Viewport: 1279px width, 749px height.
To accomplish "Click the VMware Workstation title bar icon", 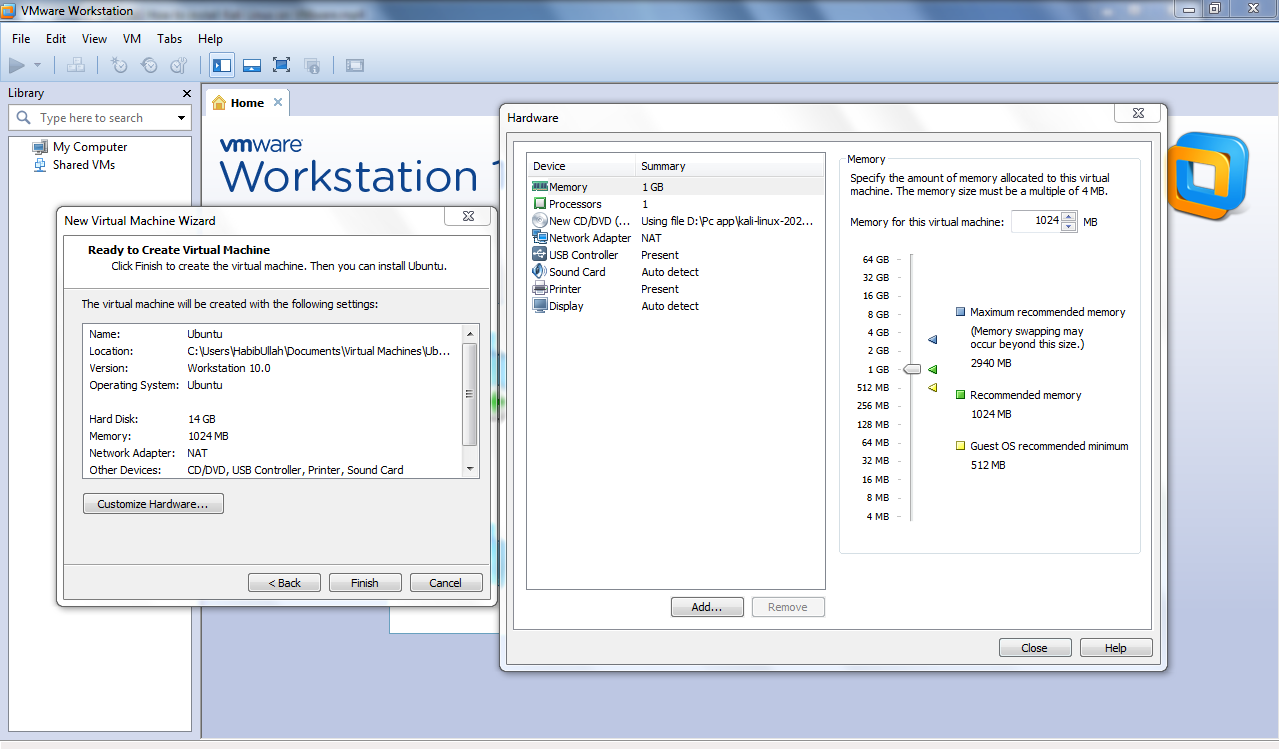I will pyautogui.click(x=9, y=10).
